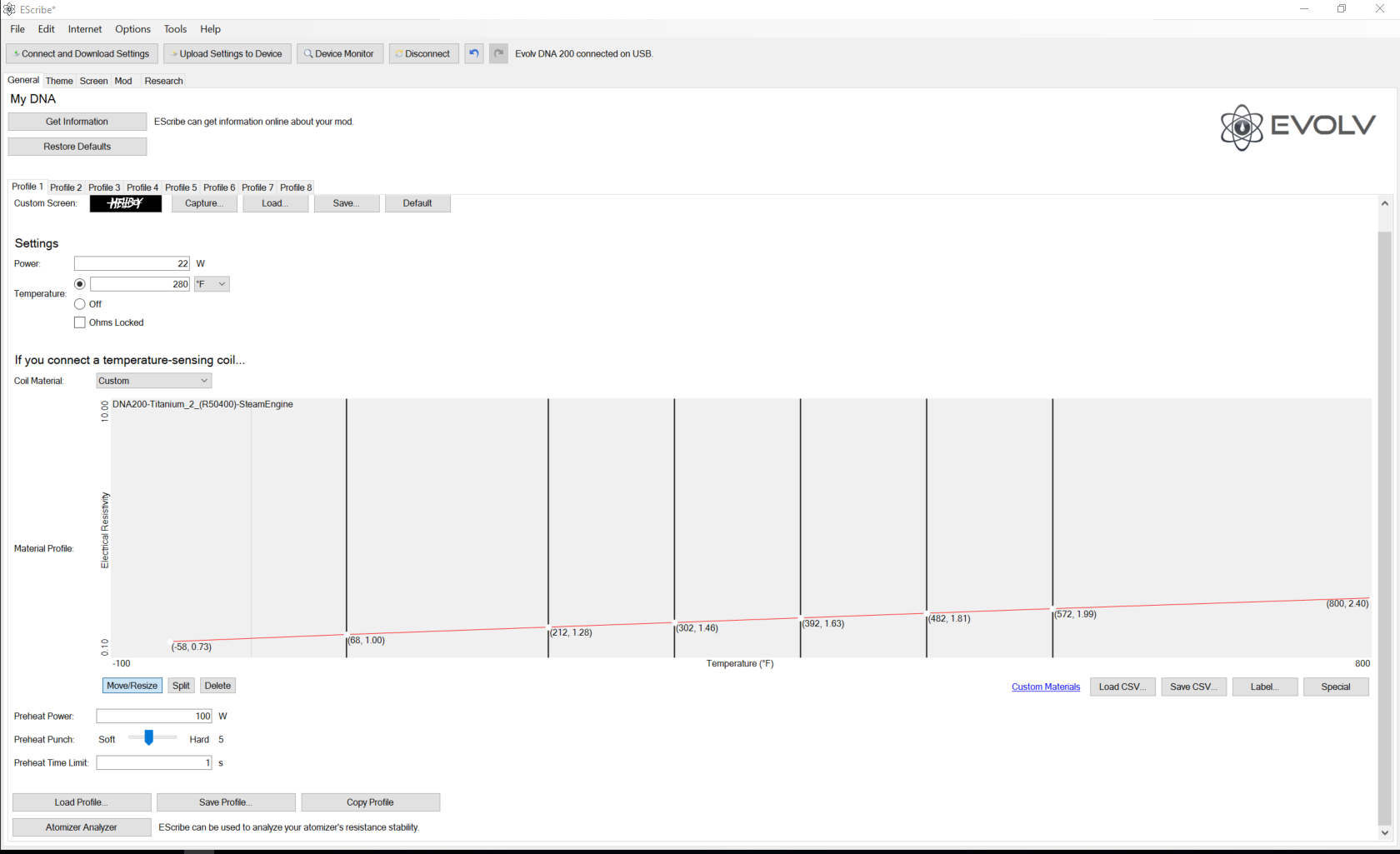Click the redo arrow icon in toolbar
The height and width of the screenshot is (854, 1400).
[498, 53]
